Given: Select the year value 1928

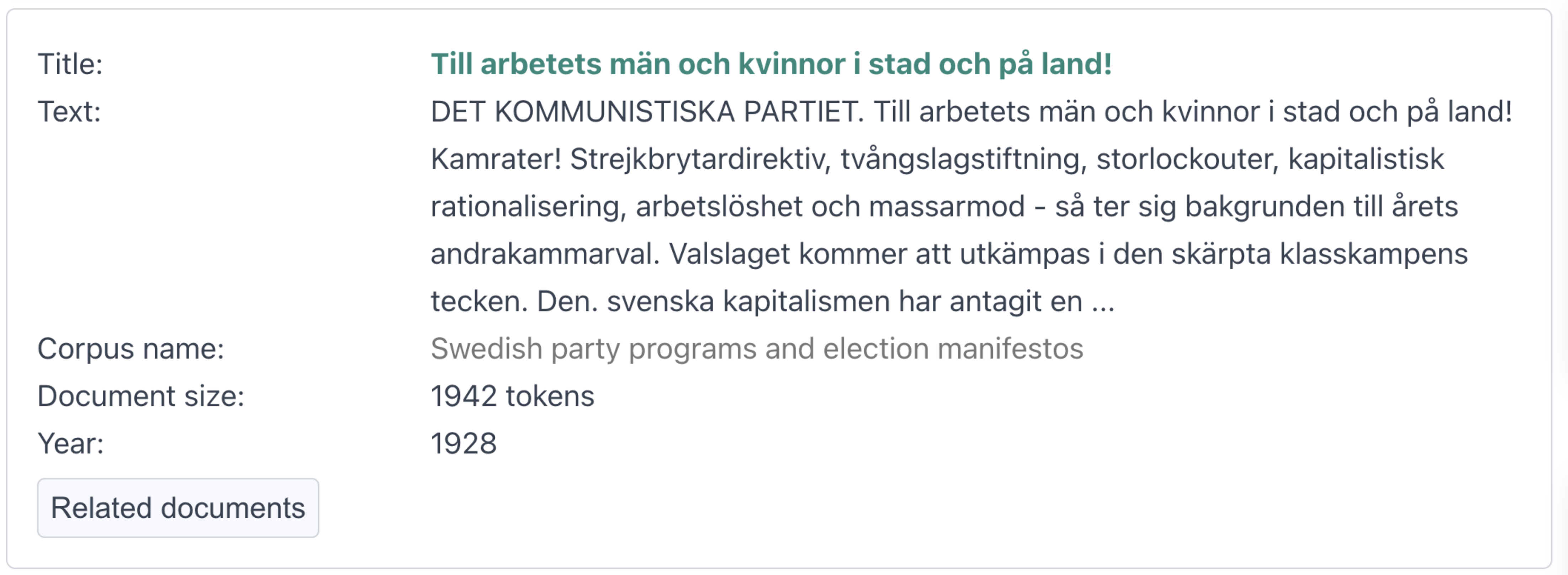Looking at the screenshot, I should [x=463, y=443].
